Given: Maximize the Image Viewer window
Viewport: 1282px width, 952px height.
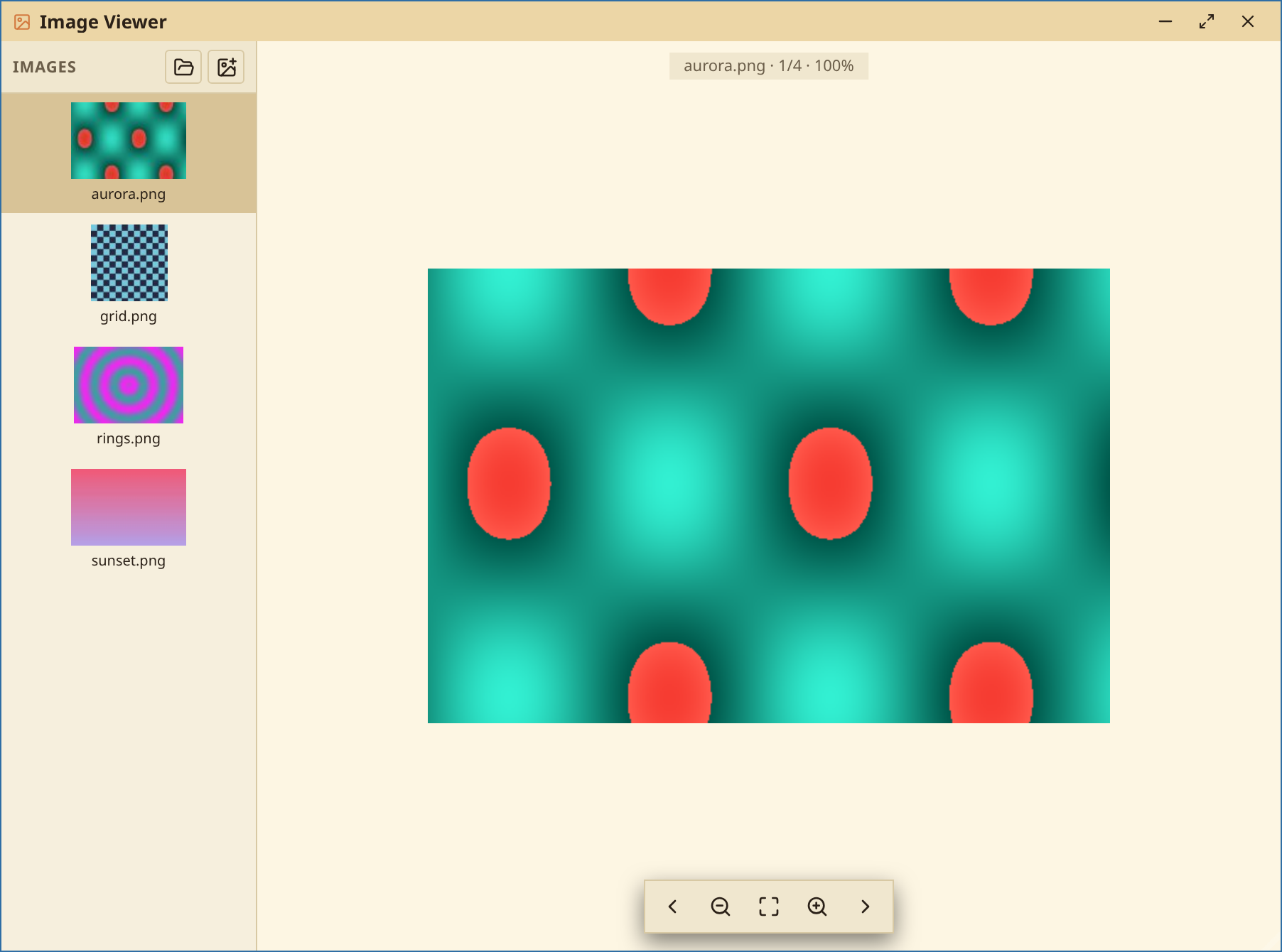Looking at the screenshot, I should pos(1207,21).
